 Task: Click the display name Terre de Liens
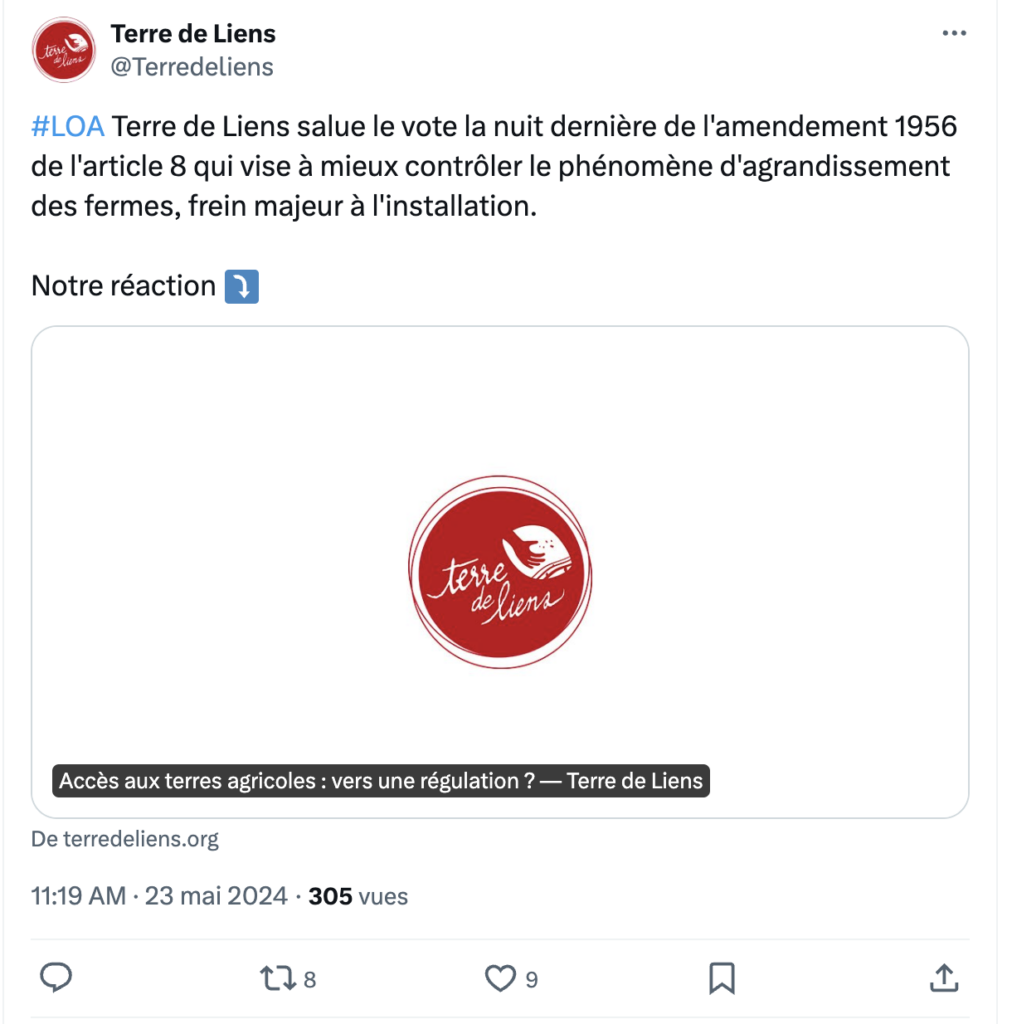tap(193, 33)
